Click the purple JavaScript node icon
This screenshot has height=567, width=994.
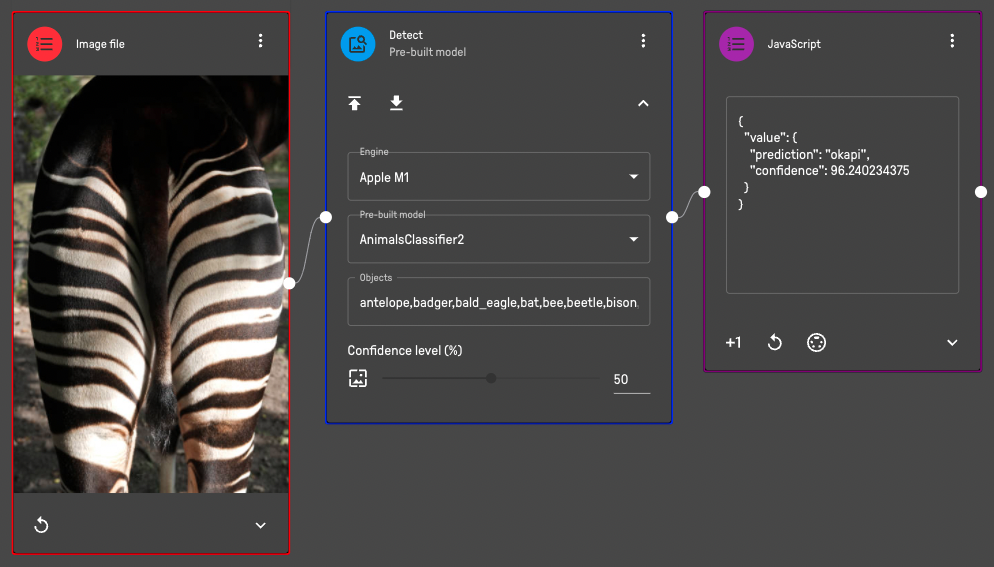point(737,44)
